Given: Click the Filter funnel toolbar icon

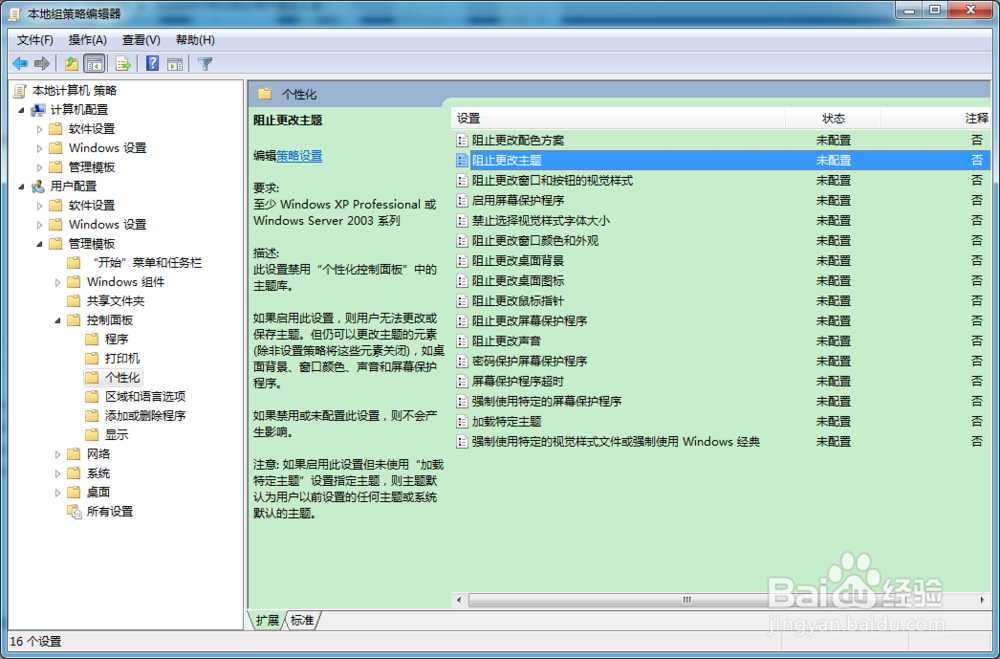Looking at the screenshot, I should point(205,64).
